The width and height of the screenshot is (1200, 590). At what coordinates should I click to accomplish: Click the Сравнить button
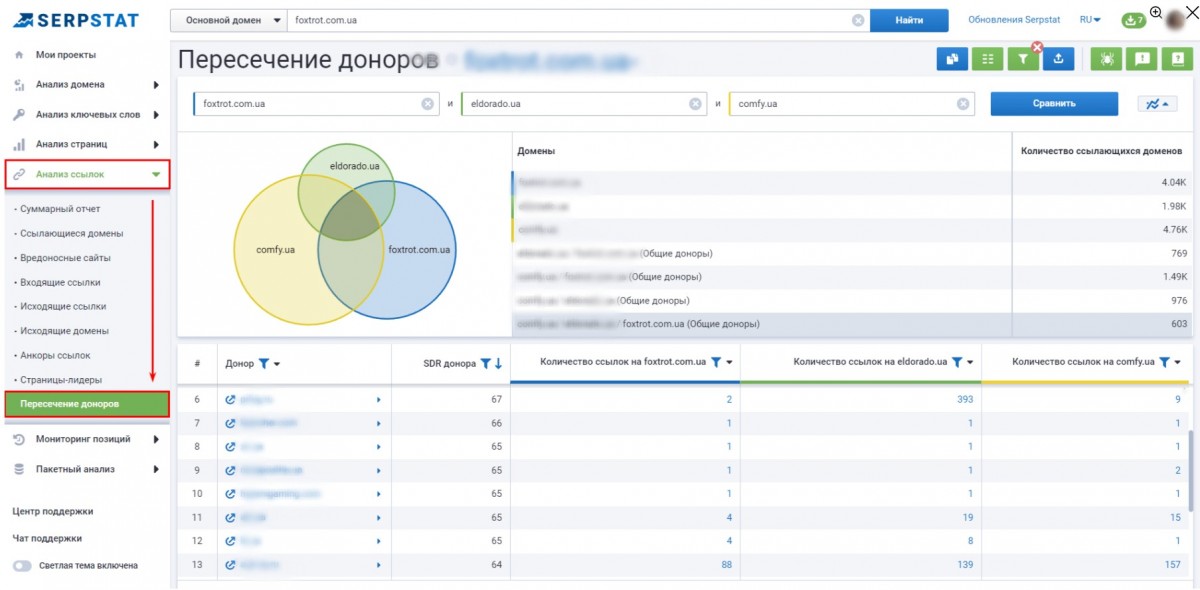1054,103
